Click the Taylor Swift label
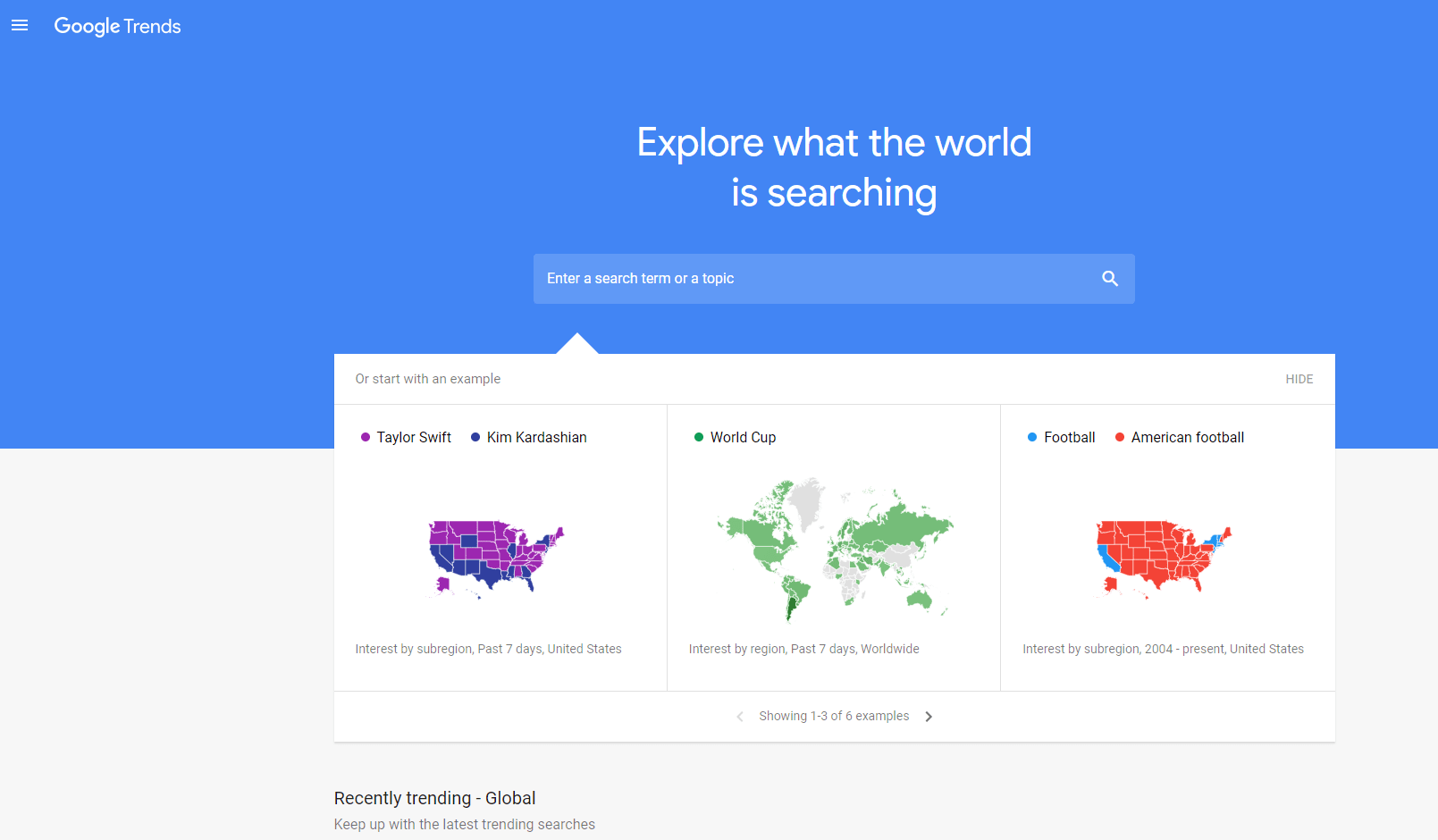Image resolution: width=1438 pixels, height=840 pixels. [414, 437]
